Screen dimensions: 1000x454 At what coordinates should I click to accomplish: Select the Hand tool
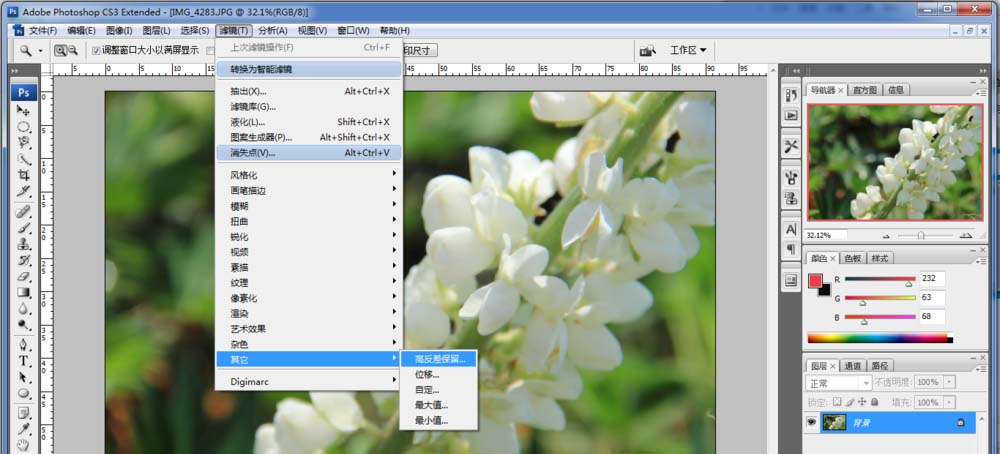24,445
